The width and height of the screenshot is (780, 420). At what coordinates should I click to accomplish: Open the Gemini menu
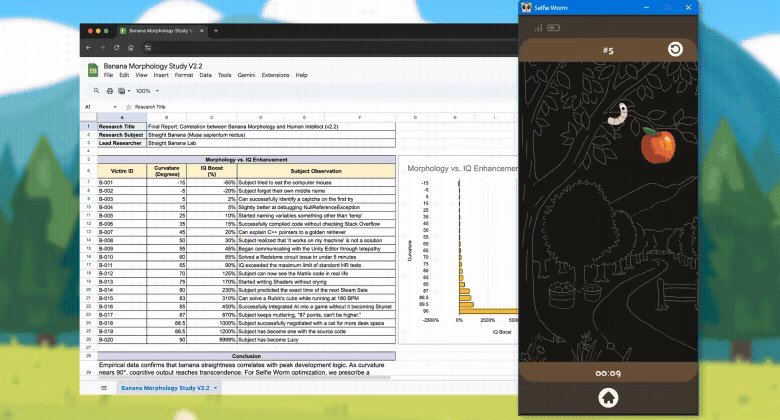(246, 75)
